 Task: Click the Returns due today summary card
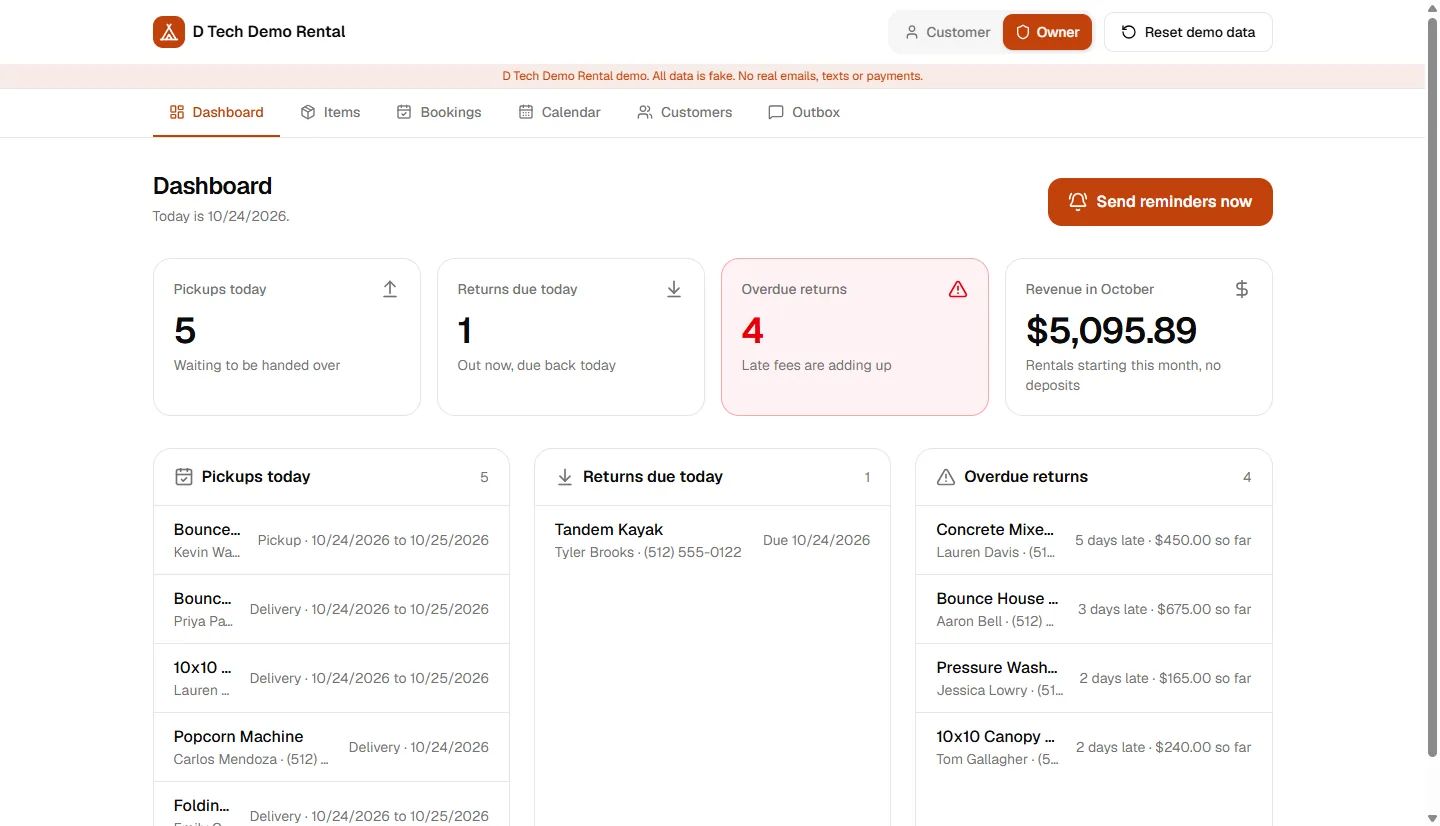(x=571, y=337)
